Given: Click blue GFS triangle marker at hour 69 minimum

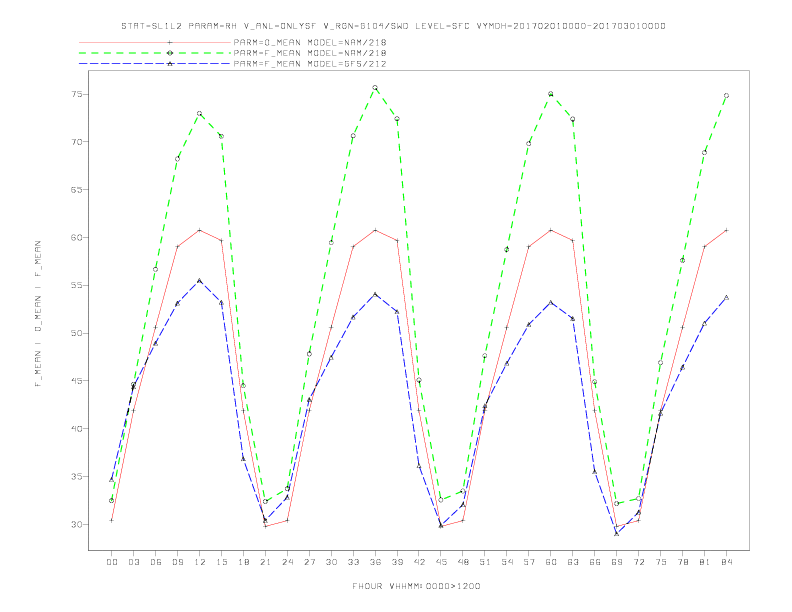Looking at the screenshot, I should point(617,534).
